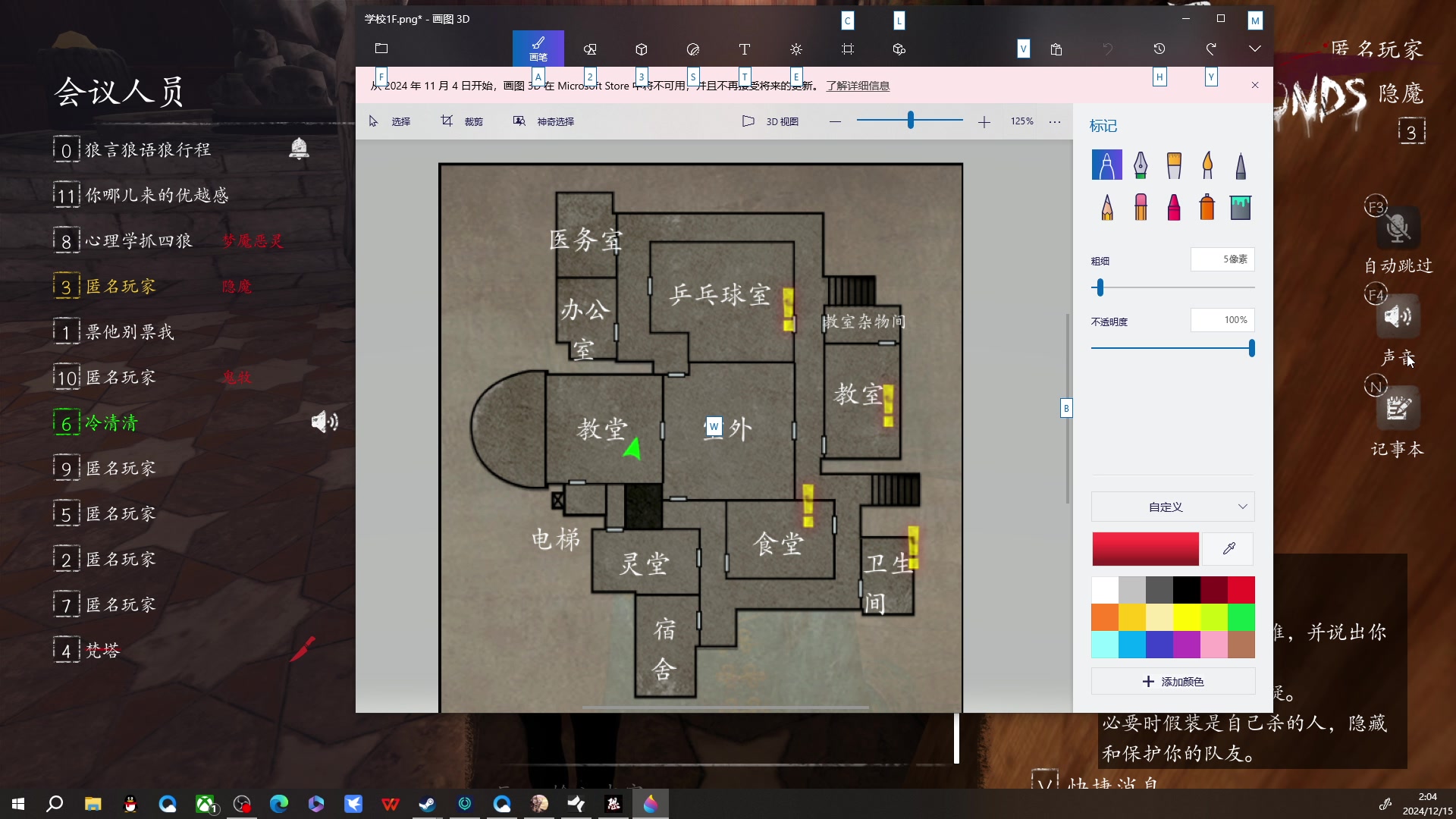The image size is (1456, 819).
Task: Click the zoom in plus button
Action: tap(984, 122)
